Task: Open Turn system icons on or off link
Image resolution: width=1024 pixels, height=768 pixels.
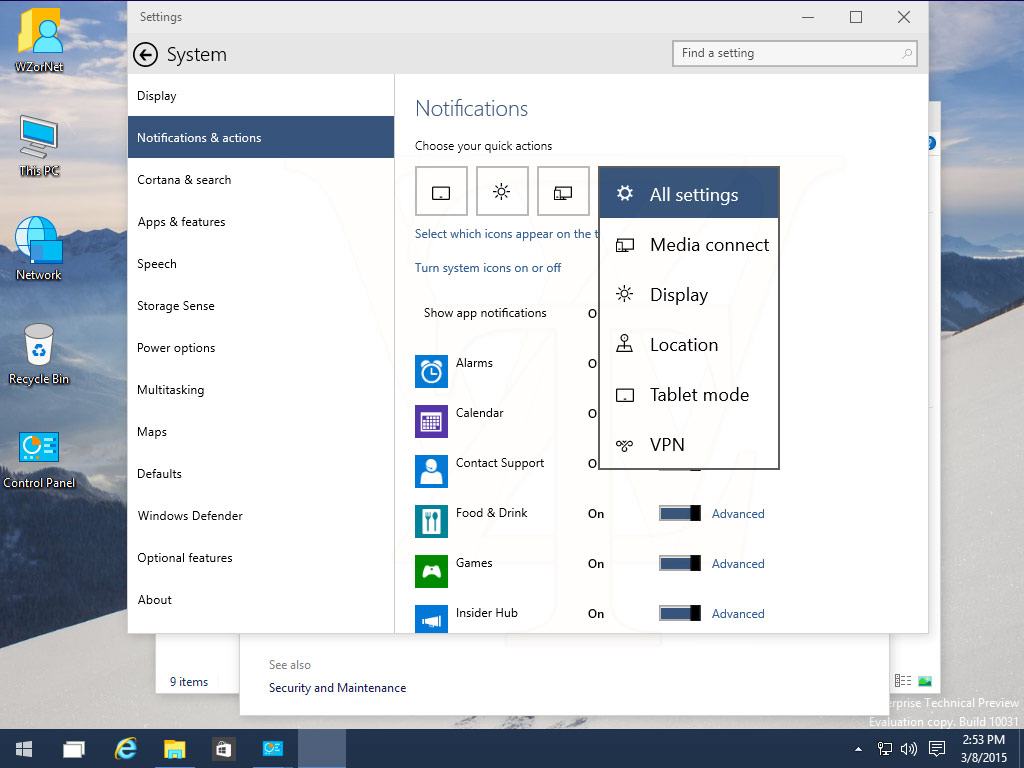Action: tap(488, 268)
